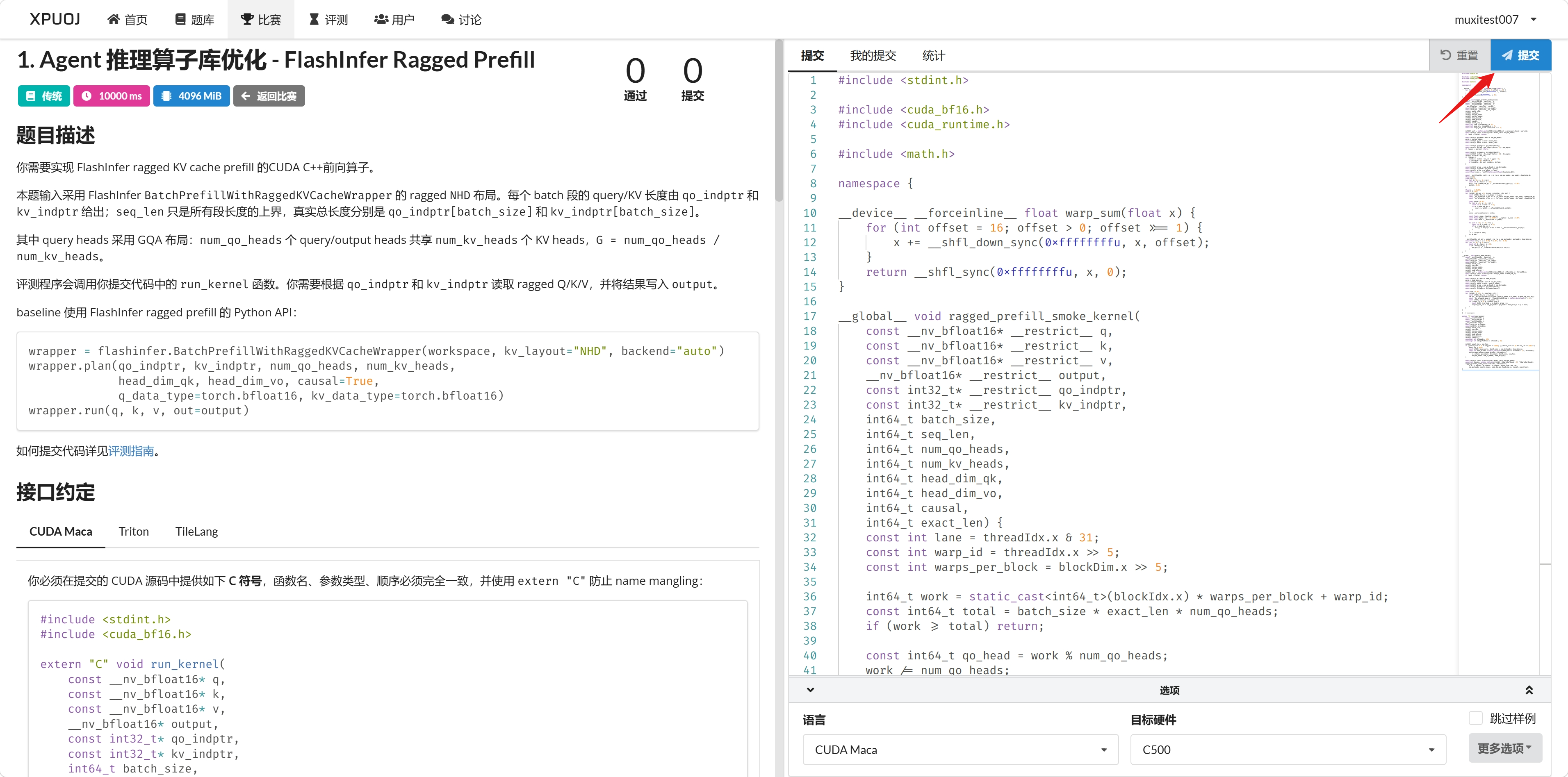Click the 传统 problem type badge
Image resolution: width=1568 pixels, height=777 pixels.
click(44, 96)
